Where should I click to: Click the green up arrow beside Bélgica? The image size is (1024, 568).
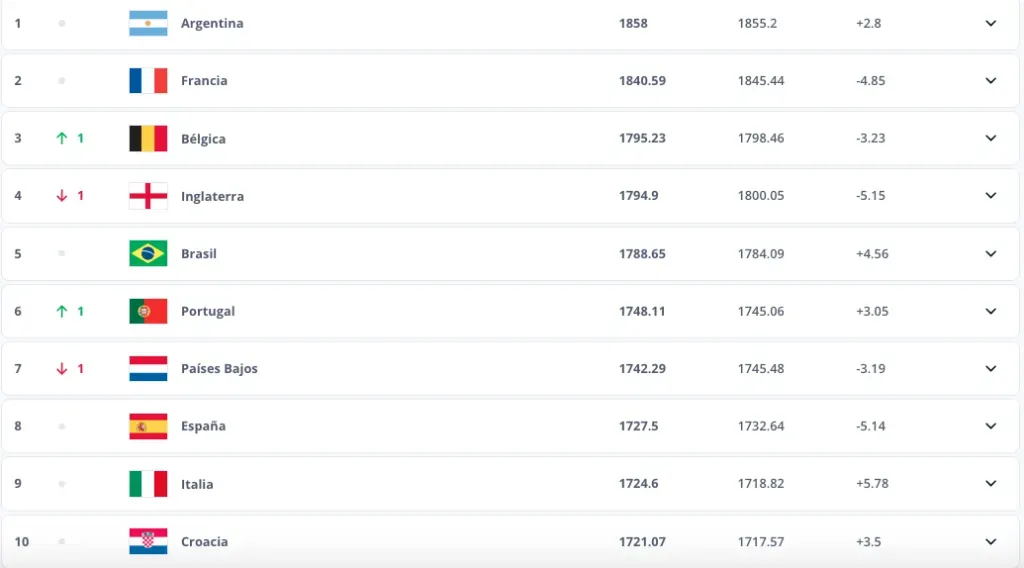click(62, 139)
